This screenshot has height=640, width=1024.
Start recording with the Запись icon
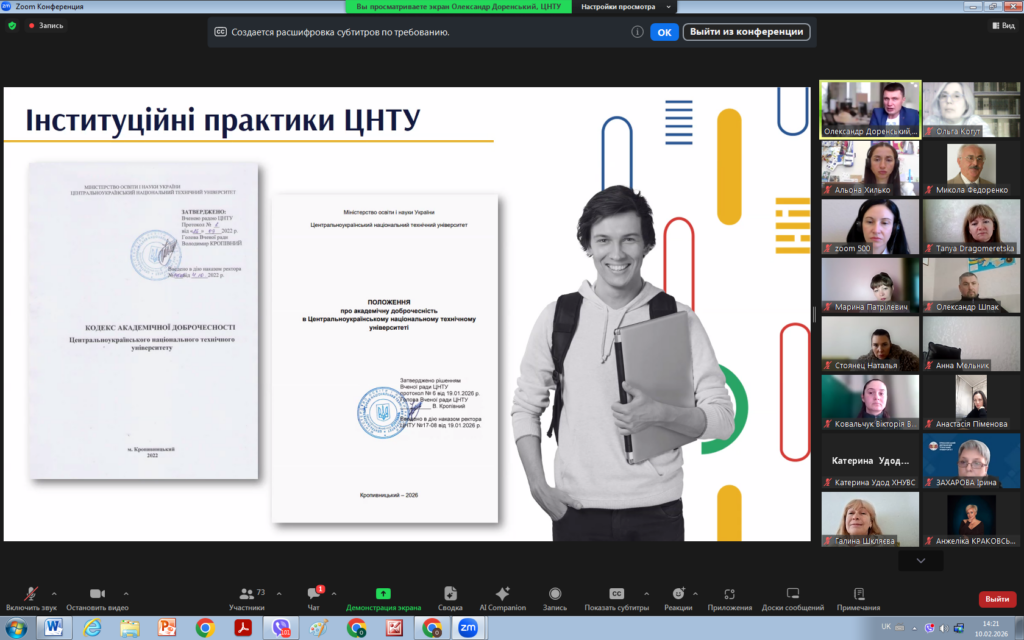coord(554,594)
